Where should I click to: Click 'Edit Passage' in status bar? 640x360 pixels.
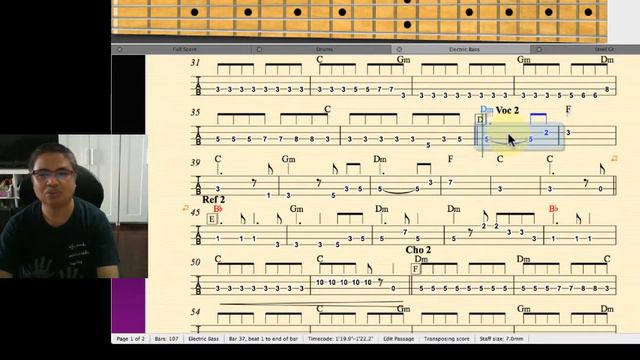click(398, 339)
